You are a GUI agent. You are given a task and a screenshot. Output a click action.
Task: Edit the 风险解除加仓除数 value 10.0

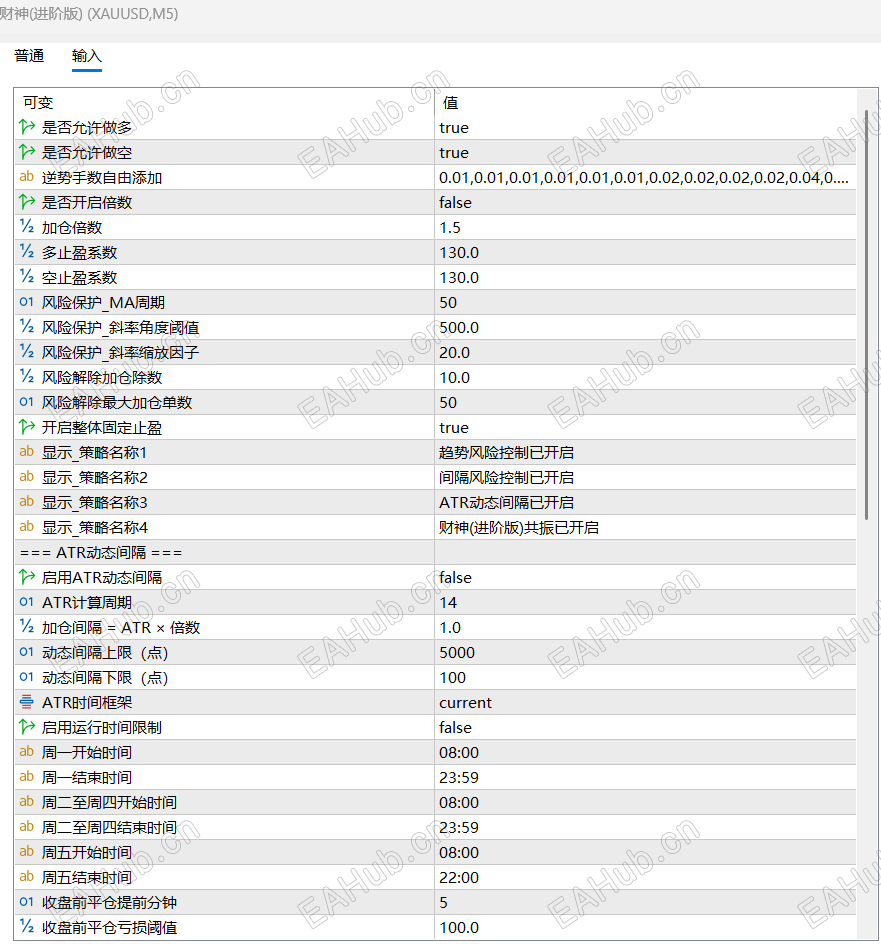[455, 377]
